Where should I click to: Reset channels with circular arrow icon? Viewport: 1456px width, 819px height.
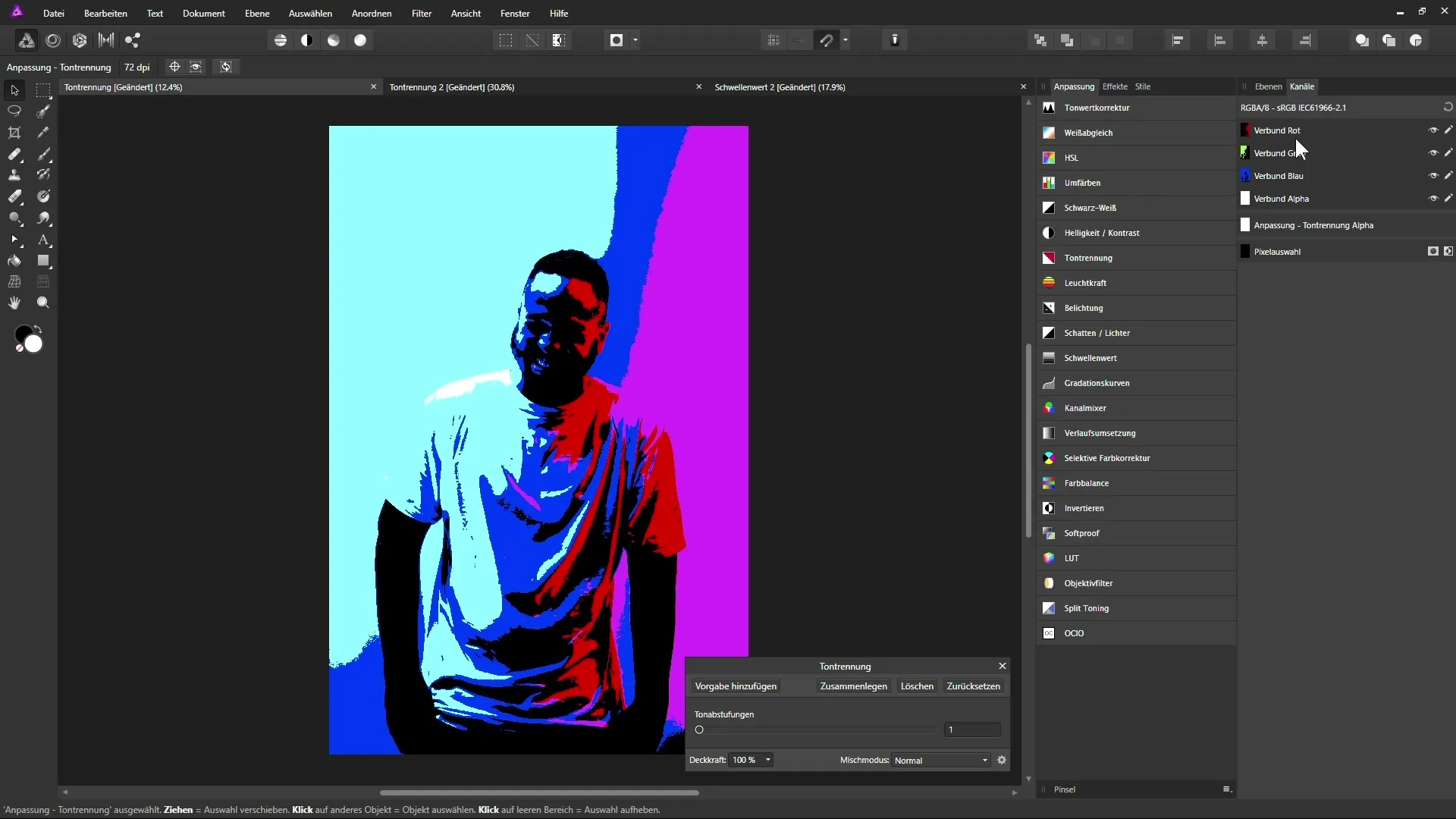point(1448,108)
